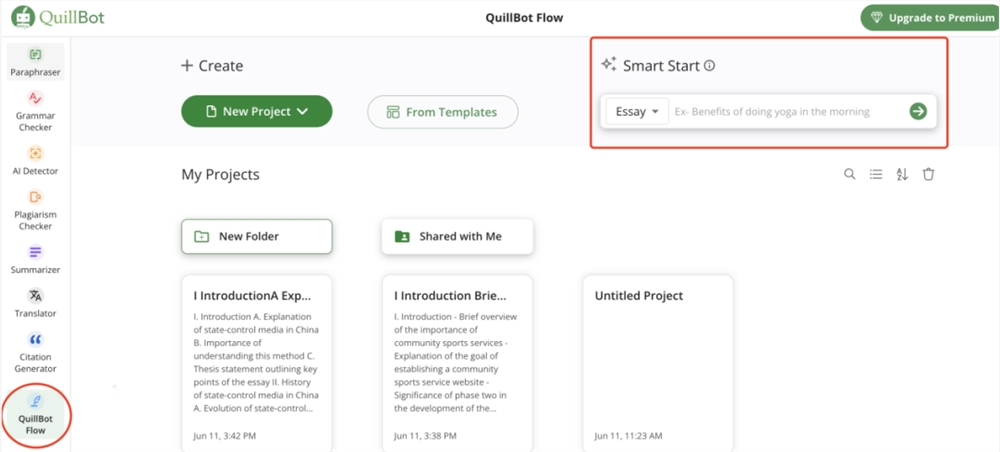The height and width of the screenshot is (452, 1000).
Task: Open the New Folder item
Action: click(x=256, y=237)
